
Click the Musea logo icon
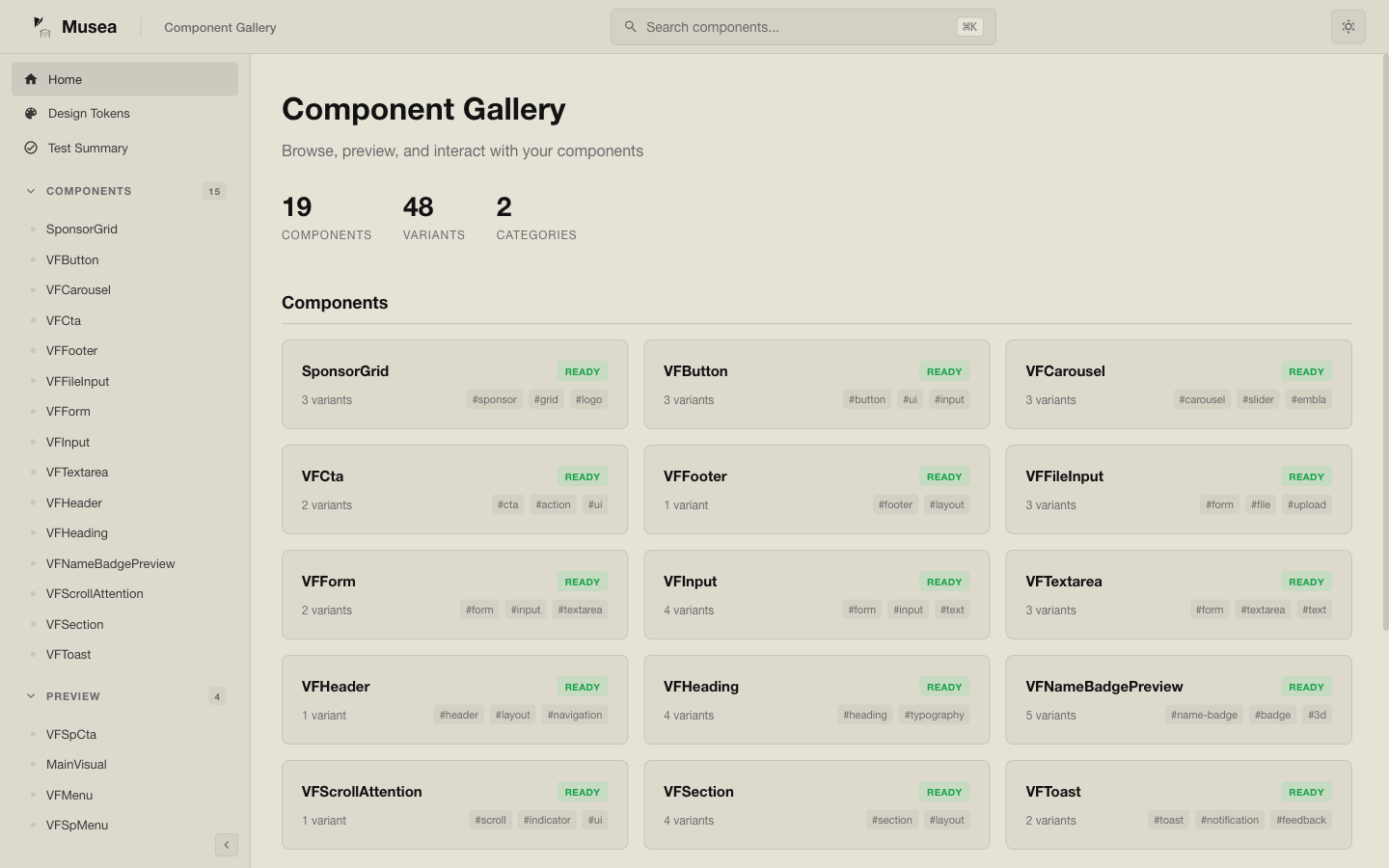42,26
